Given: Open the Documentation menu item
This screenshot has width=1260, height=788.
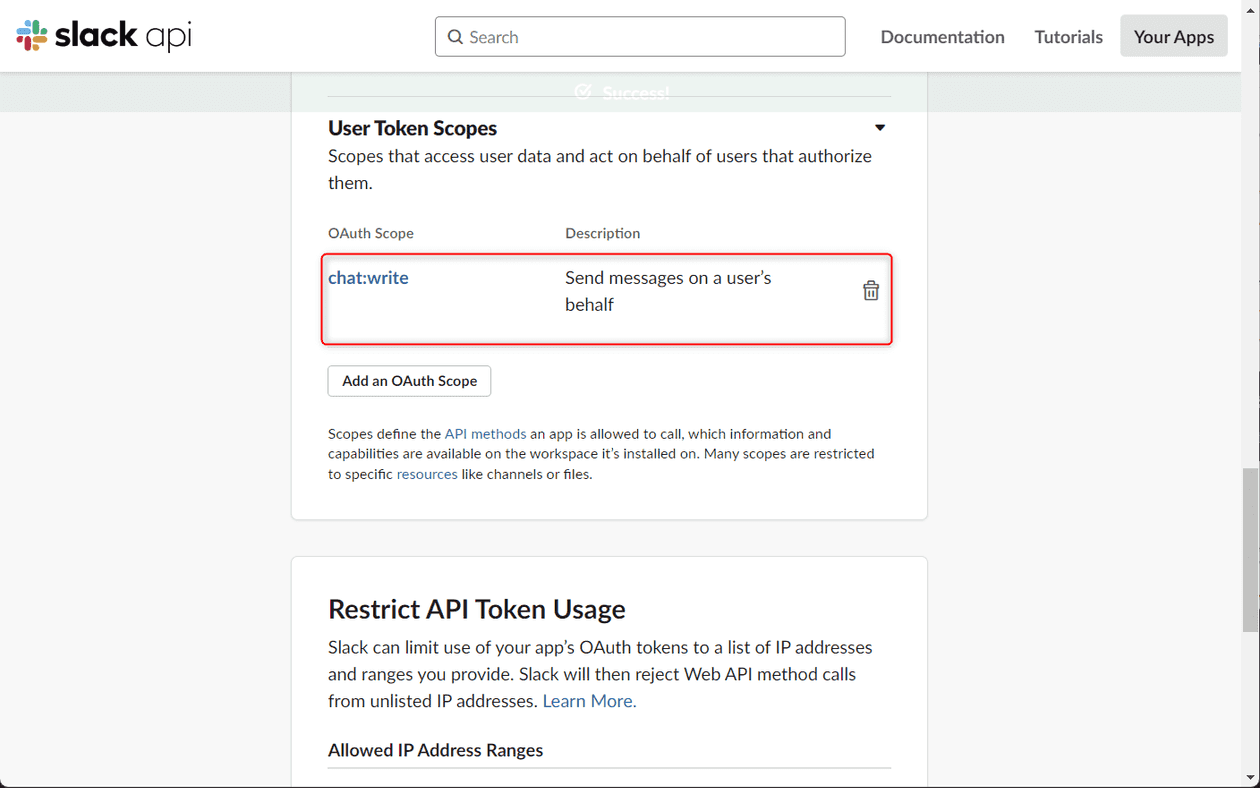Looking at the screenshot, I should (x=941, y=36).
